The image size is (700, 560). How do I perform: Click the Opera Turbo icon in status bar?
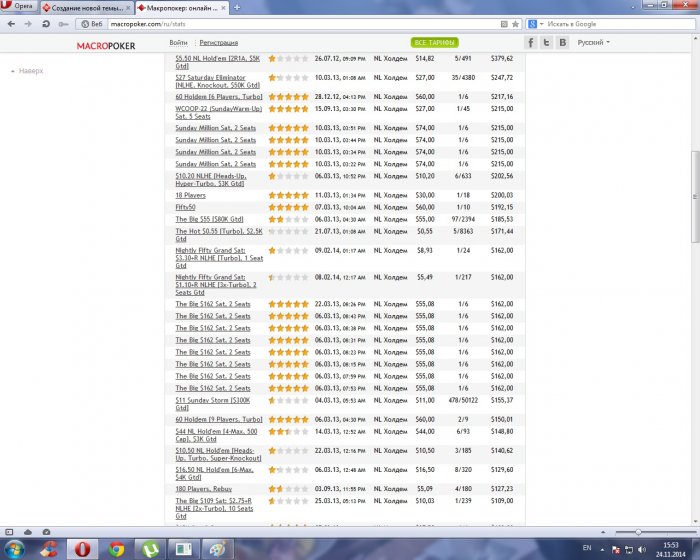point(46,532)
